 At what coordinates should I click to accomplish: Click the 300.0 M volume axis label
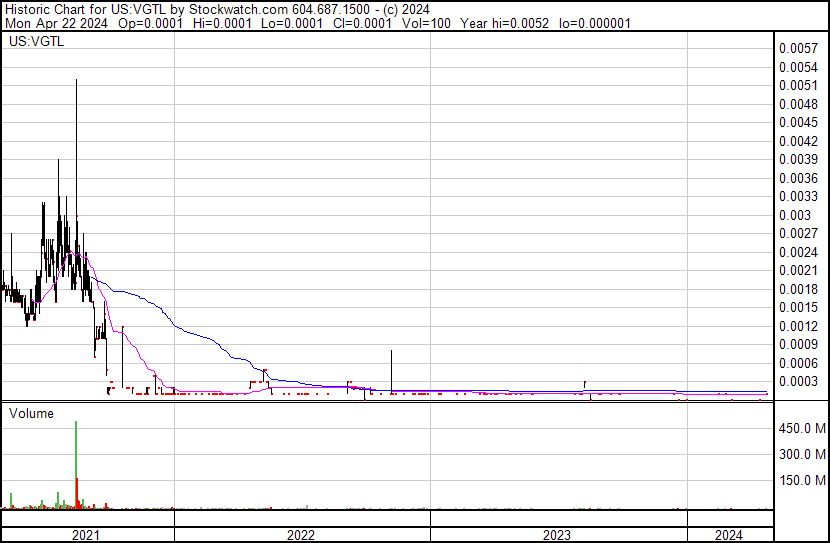(801, 455)
